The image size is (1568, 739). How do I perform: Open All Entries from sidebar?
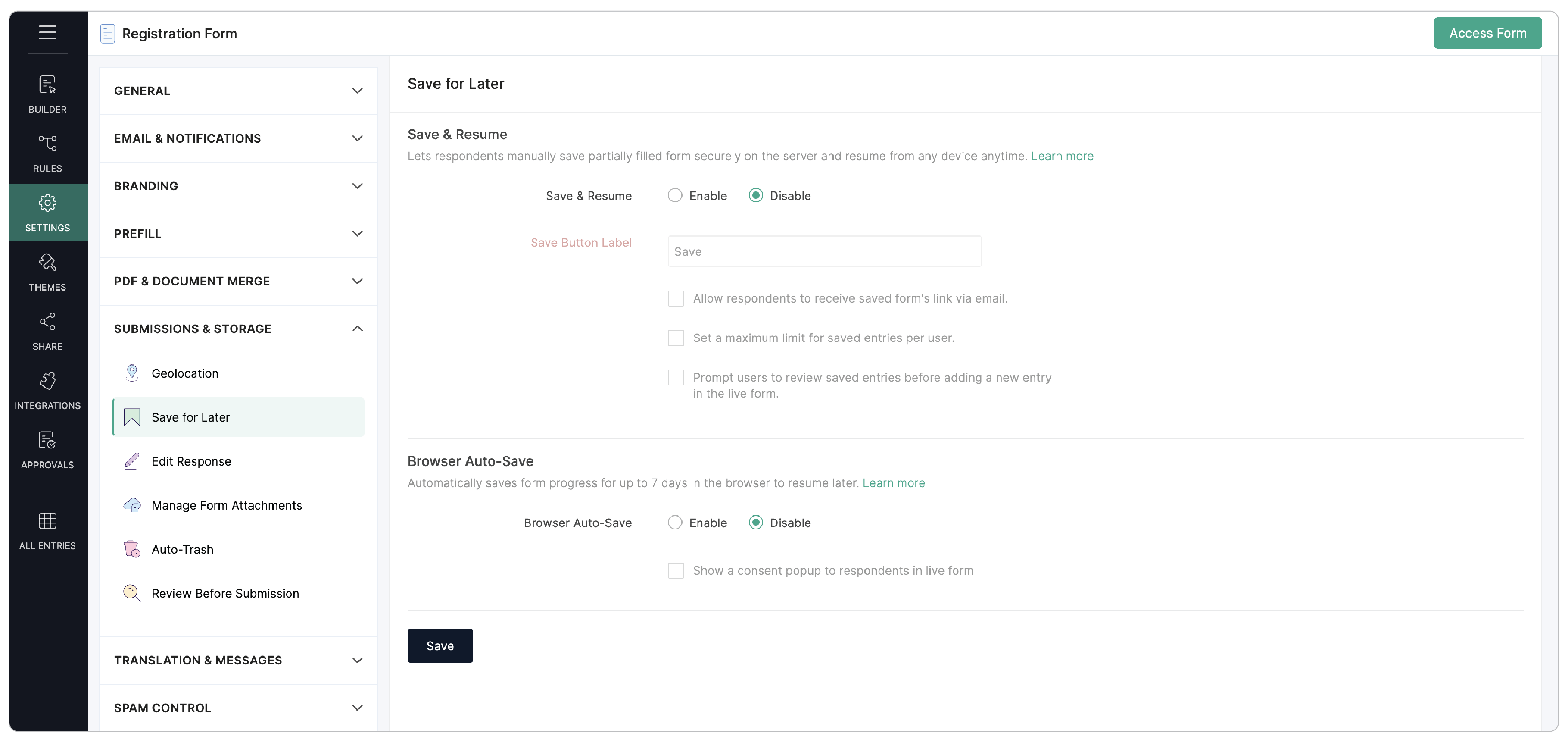tap(47, 530)
